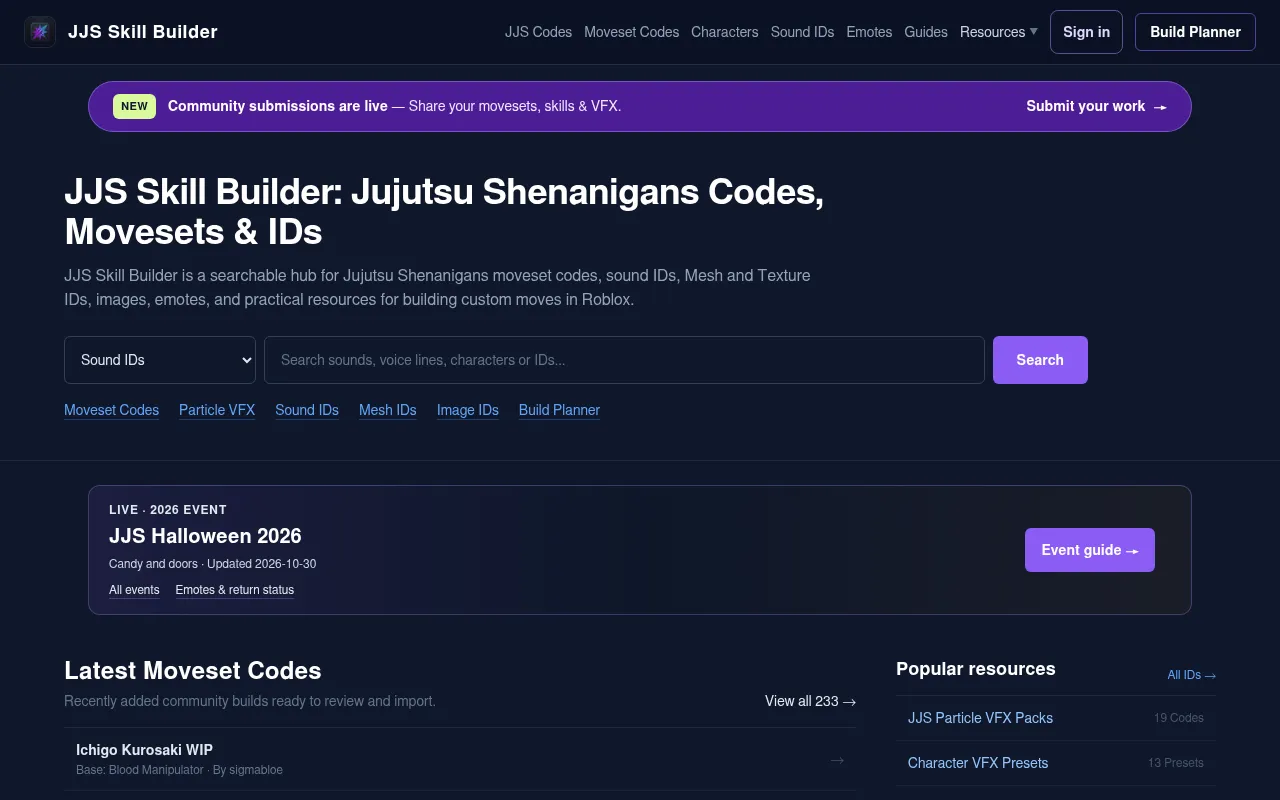Open the Characters nav item
This screenshot has height=800, width=1280.
724,32
